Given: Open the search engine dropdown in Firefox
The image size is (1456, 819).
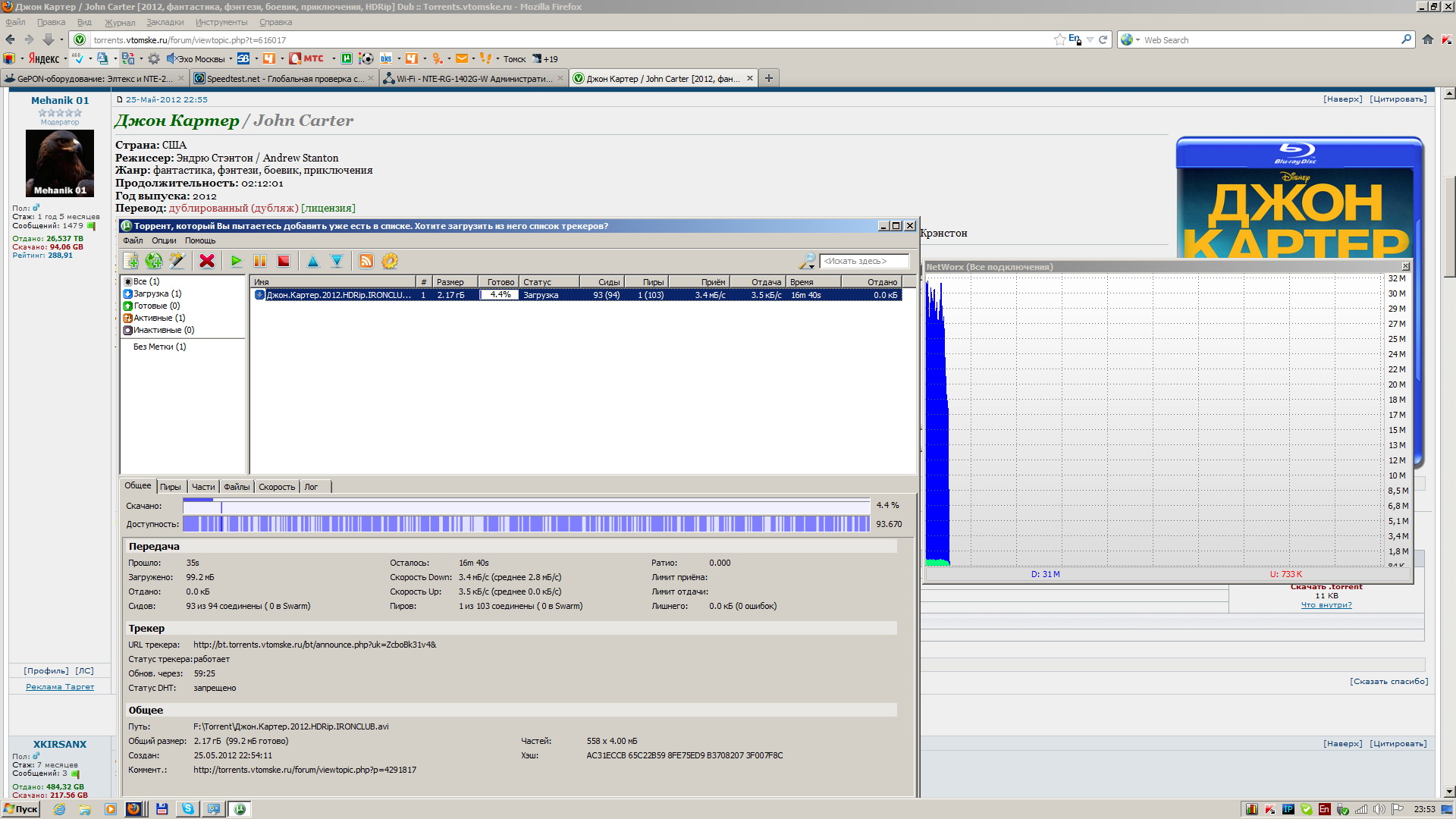Looking at the screenshot, I should click(1130, 40).
